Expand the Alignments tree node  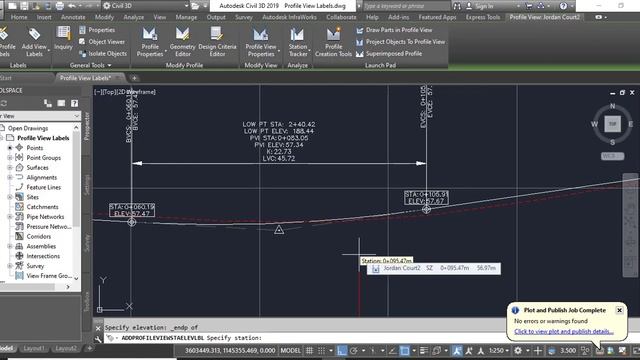click(x=10, y=177)
